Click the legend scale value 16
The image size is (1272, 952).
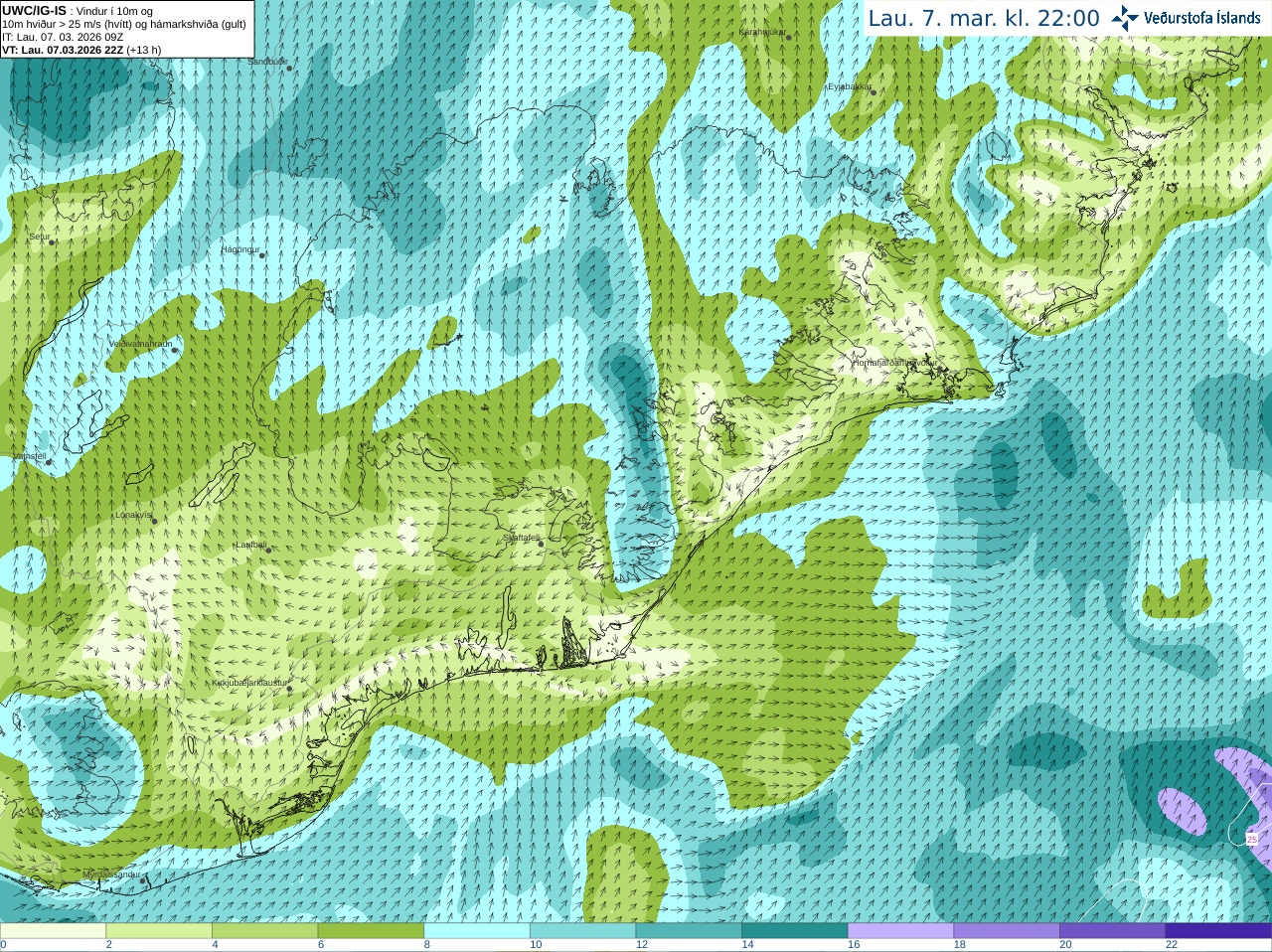(854, 945)
